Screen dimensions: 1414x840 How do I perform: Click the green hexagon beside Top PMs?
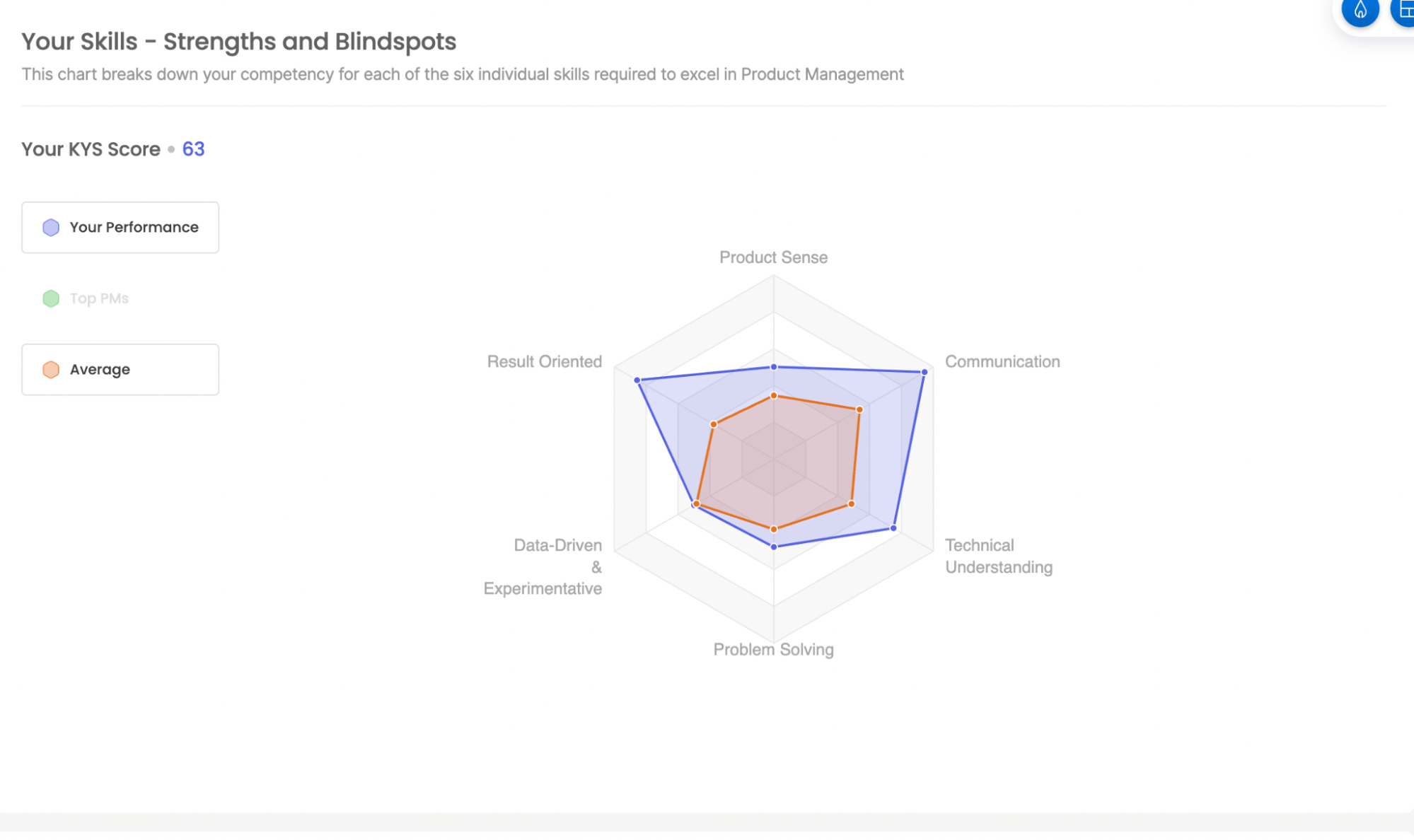pyautogui.click(x=51, y=299)
